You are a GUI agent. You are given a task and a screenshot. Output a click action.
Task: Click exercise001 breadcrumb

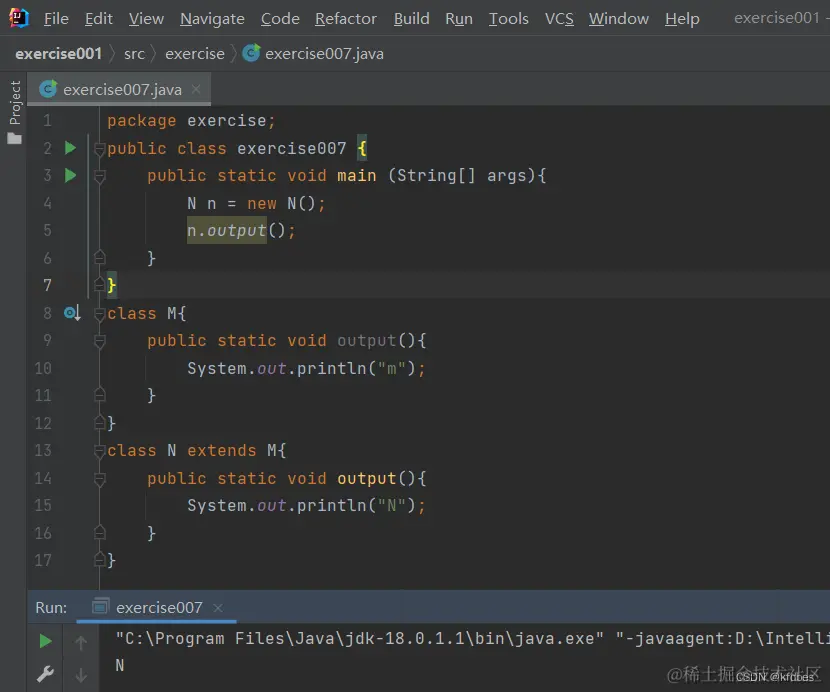click(x=58, y=53)
